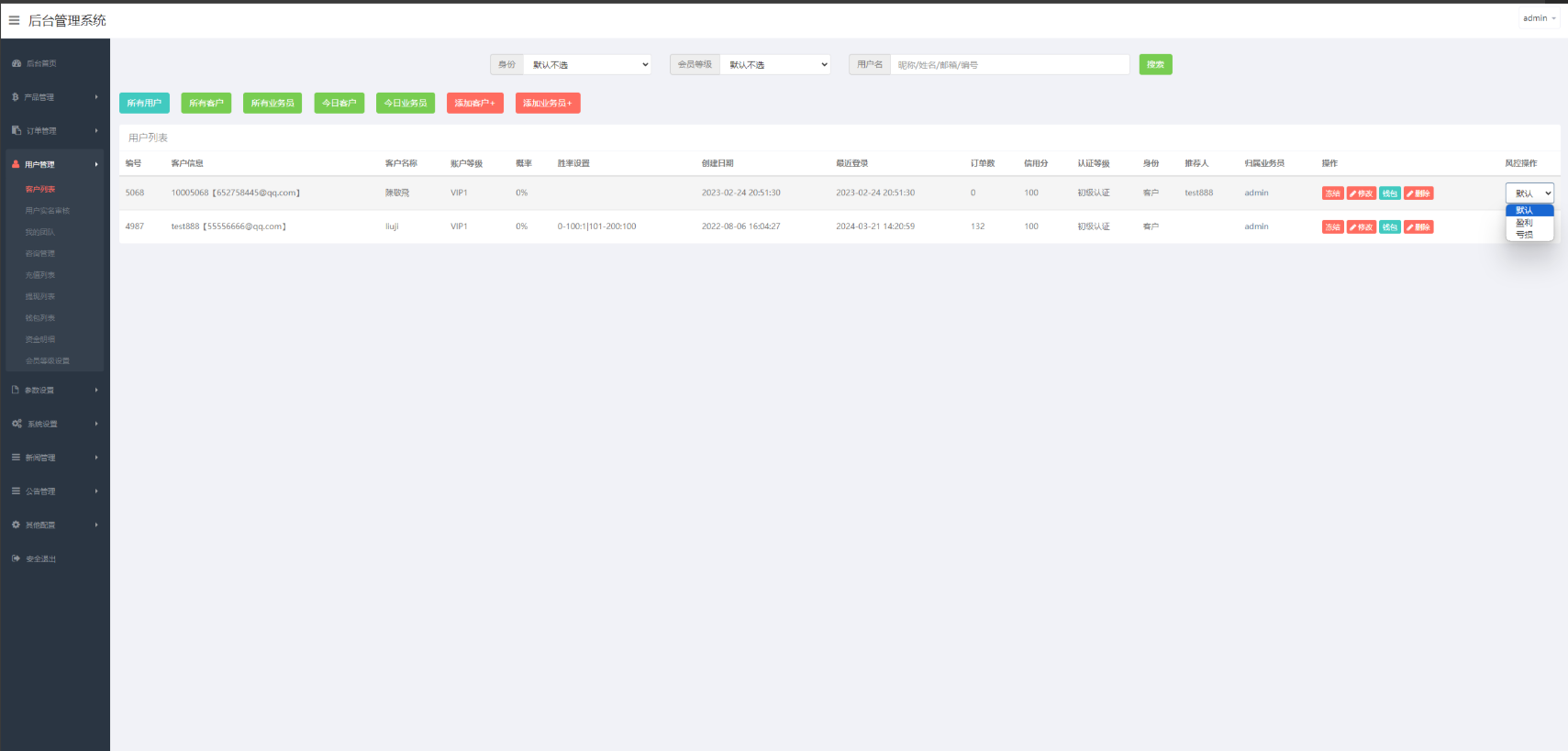
Task: Click the 安全退出 logout icon
Action: tap(16, 558)
